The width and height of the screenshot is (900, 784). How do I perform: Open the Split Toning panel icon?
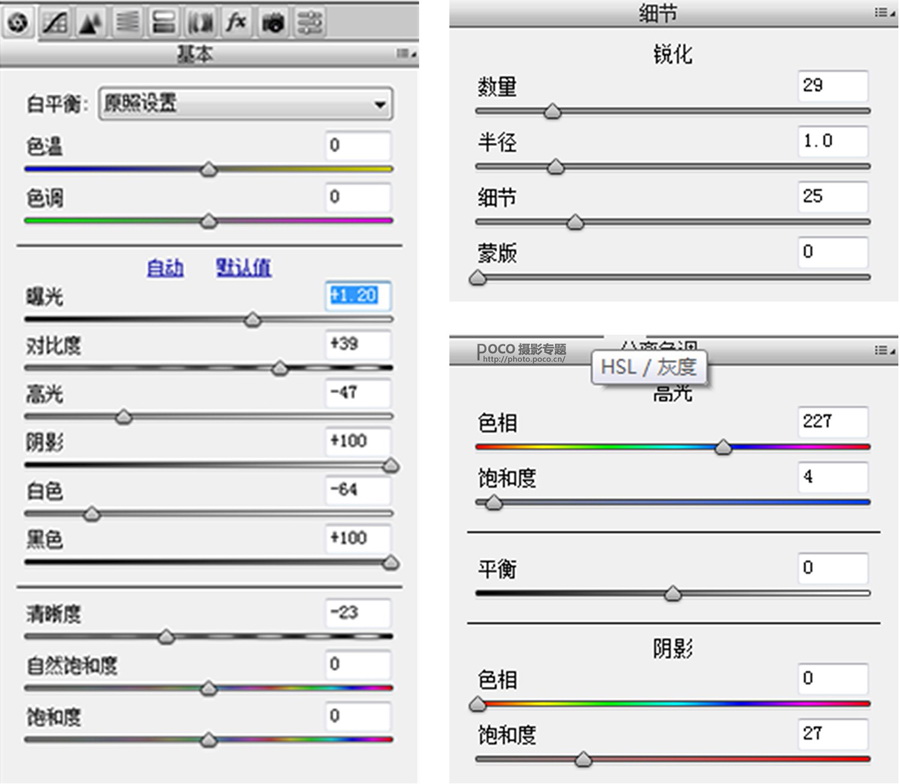point(164,23)
